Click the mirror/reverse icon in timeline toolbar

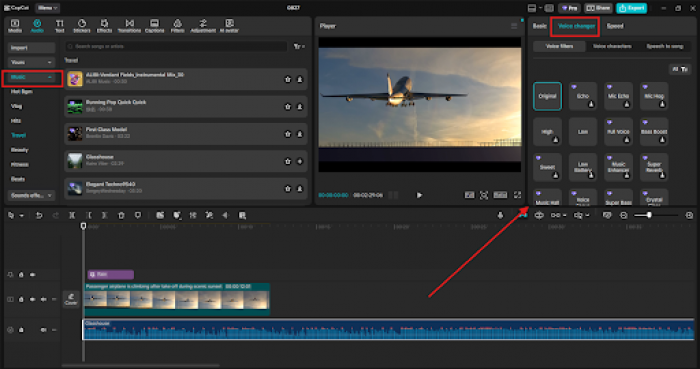coord(225,216)
